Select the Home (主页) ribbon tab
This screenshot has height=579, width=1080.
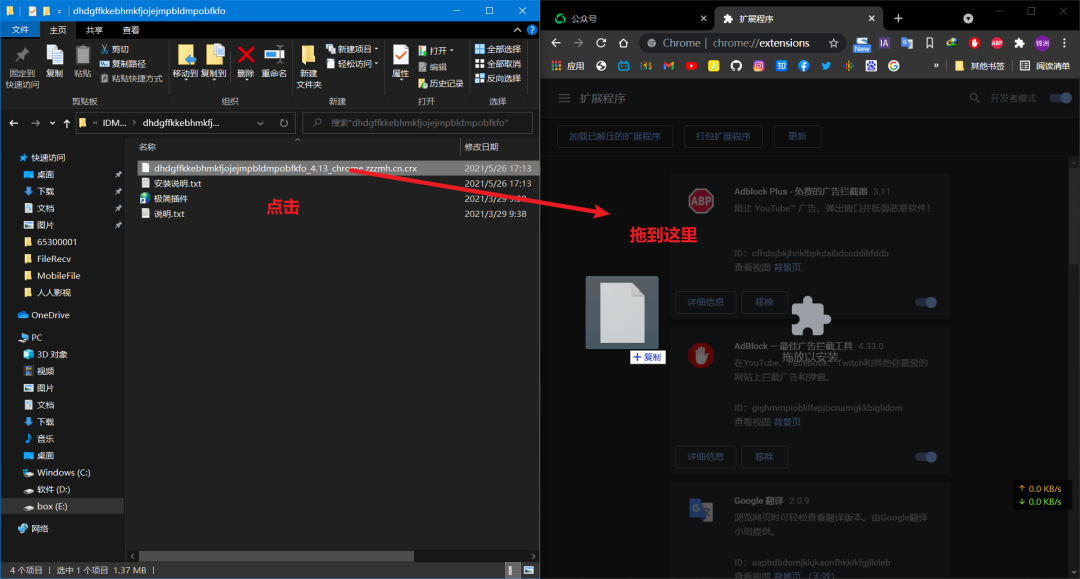58,30
